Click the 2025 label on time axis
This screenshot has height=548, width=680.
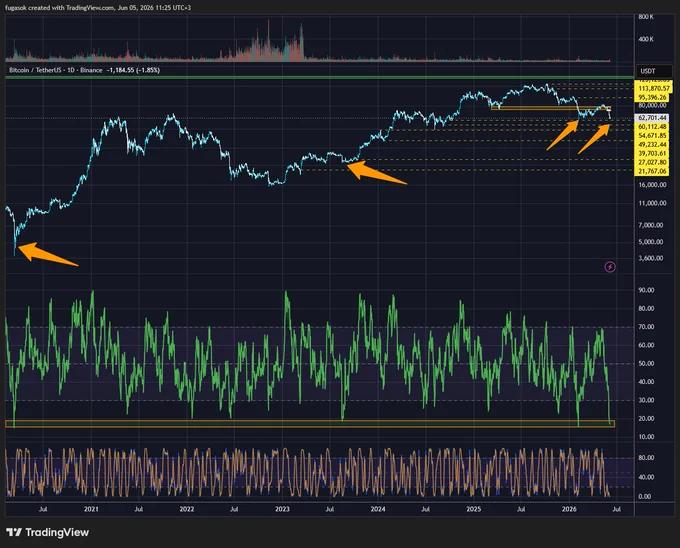point(474,509)
